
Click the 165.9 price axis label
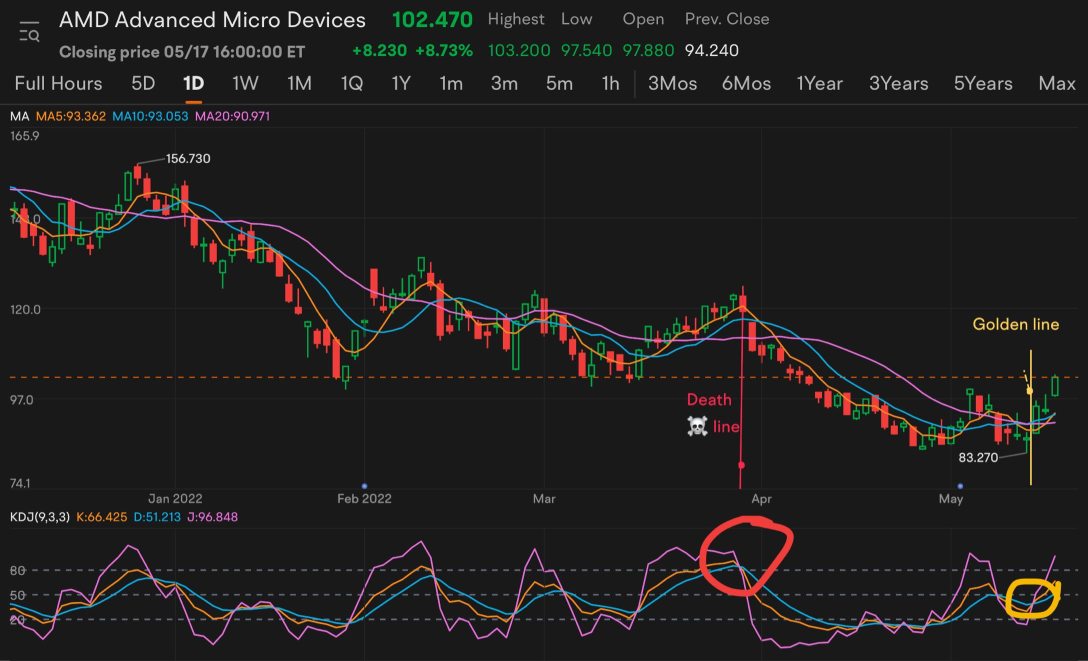point(25,136)
